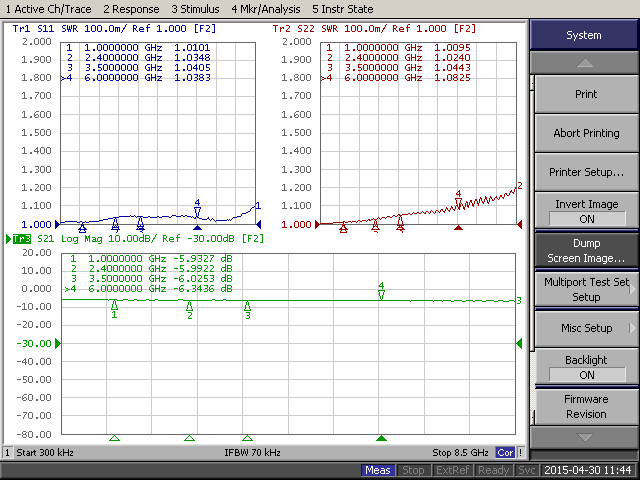Select S21 marker 4 readout -6.3436 dB
This screenshot has width=640, height=480.
click(203, 289)
